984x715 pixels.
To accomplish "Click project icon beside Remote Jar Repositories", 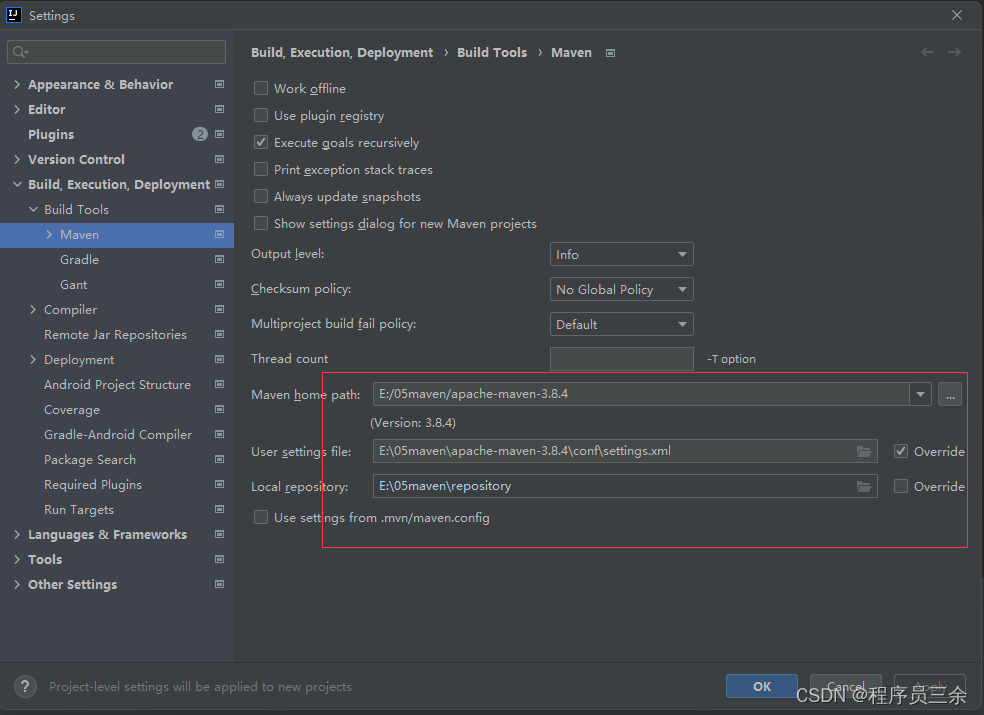I will [x=220, y=335].
